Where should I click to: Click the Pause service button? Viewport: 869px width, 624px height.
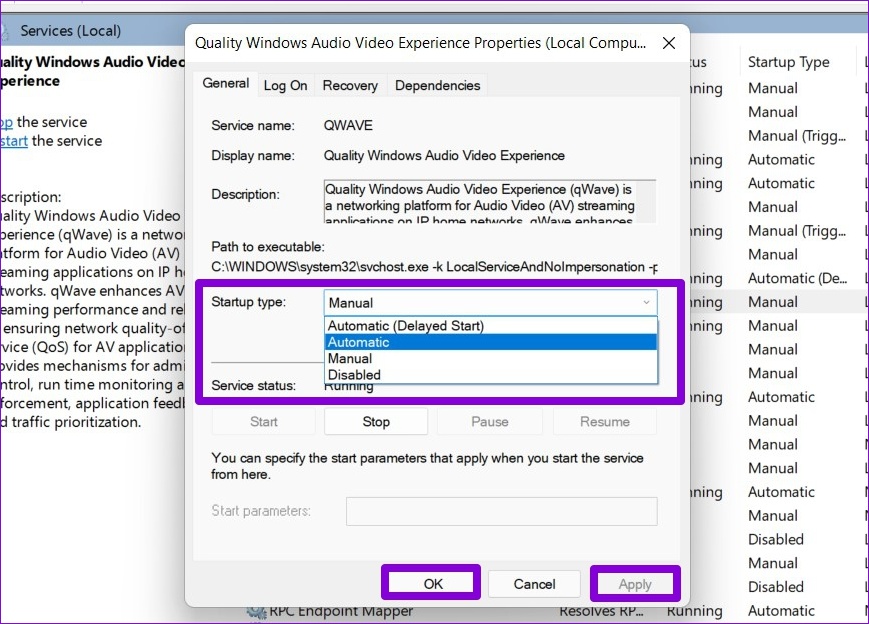click(x=490, y=422)
